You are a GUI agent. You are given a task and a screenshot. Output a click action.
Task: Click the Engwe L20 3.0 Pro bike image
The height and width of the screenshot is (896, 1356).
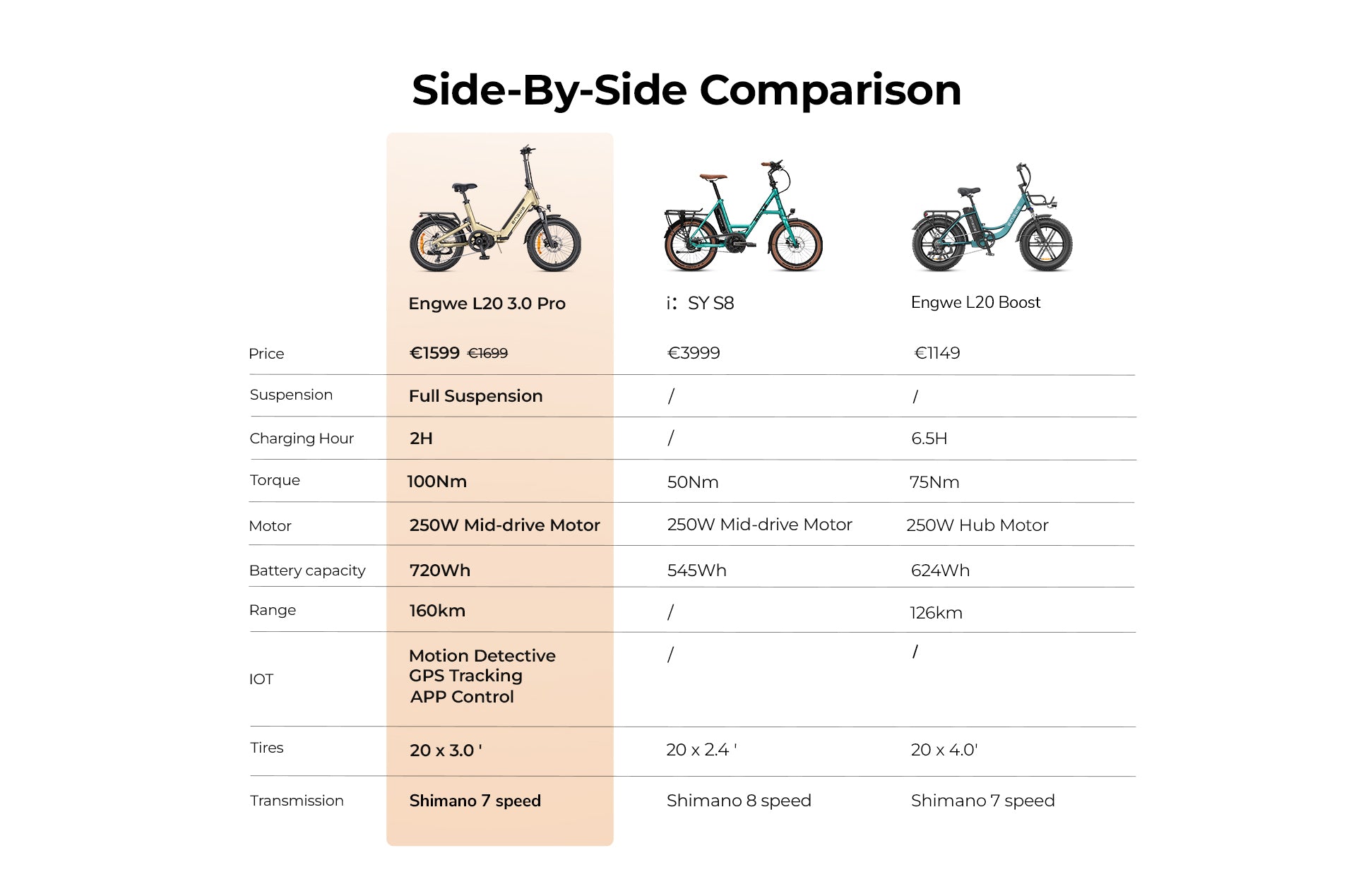tap(496, 209)
